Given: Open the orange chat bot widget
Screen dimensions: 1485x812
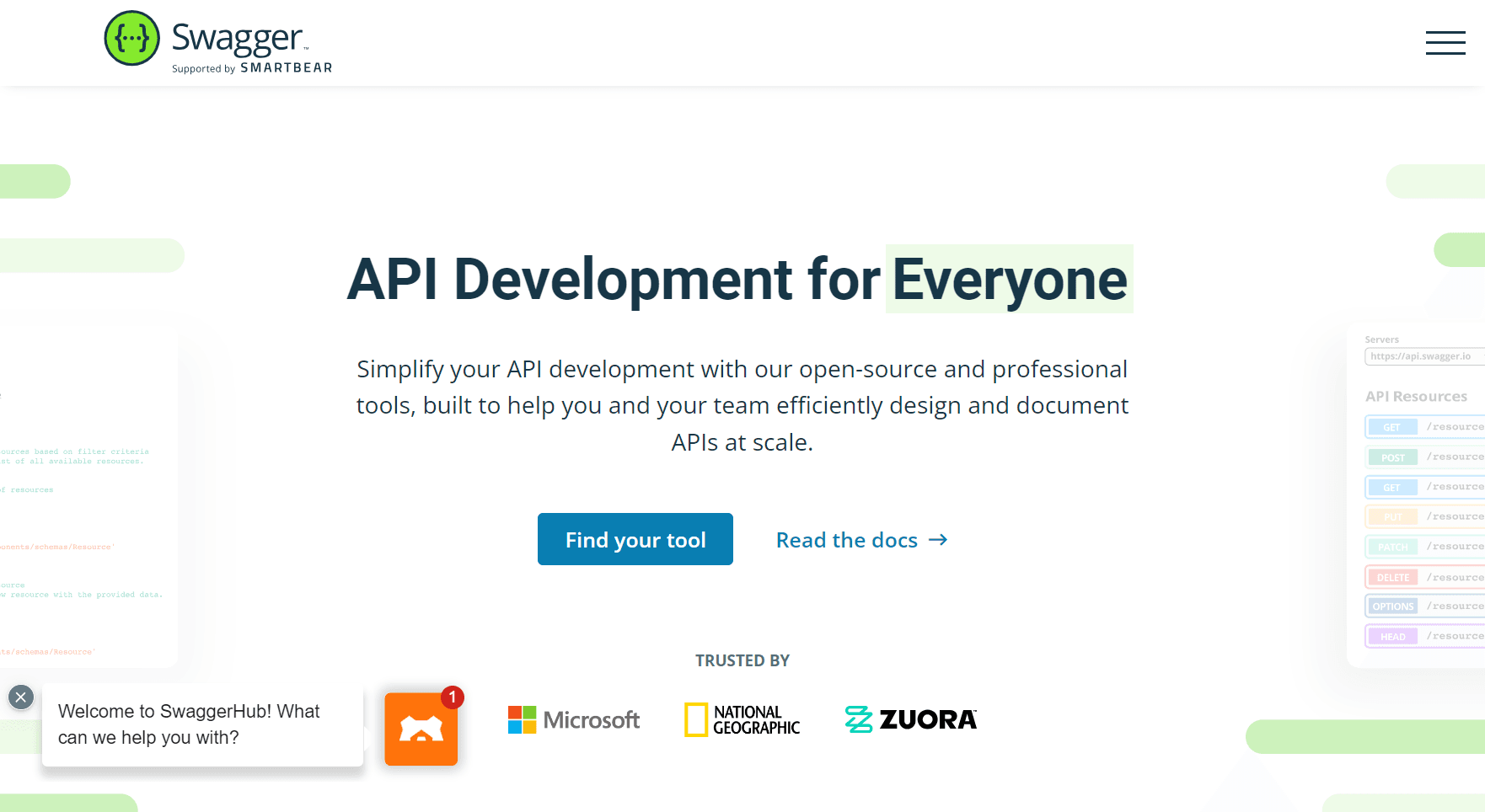Looking at the screenshot, I should pos(421,729).
